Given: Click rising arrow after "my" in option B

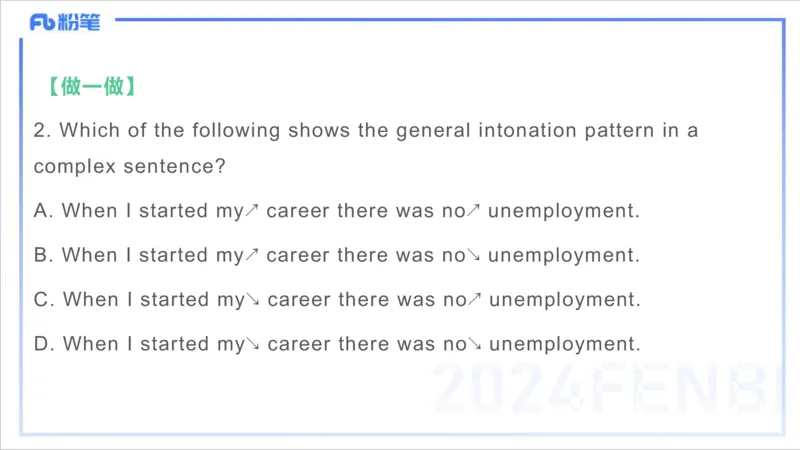Looking at the screenshot, I should point(252,255).
